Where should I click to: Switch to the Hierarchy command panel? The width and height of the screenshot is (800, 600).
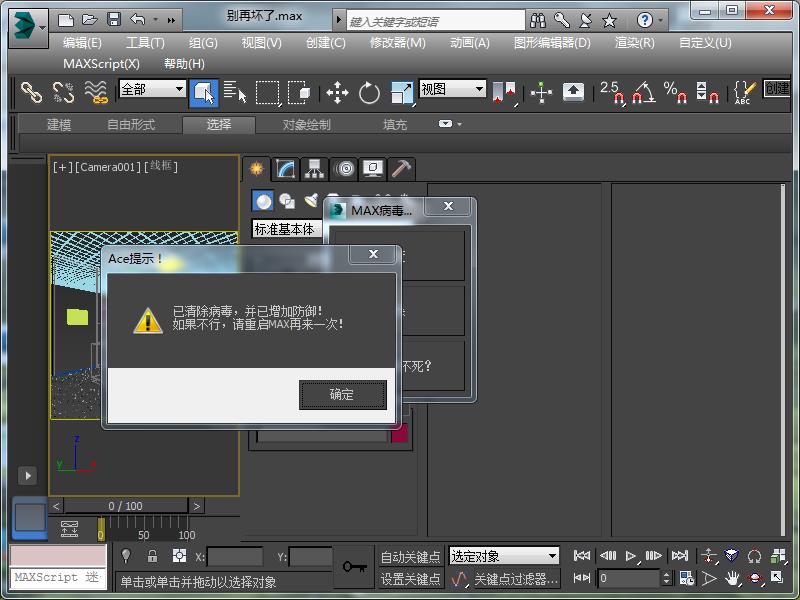(314, 169)
